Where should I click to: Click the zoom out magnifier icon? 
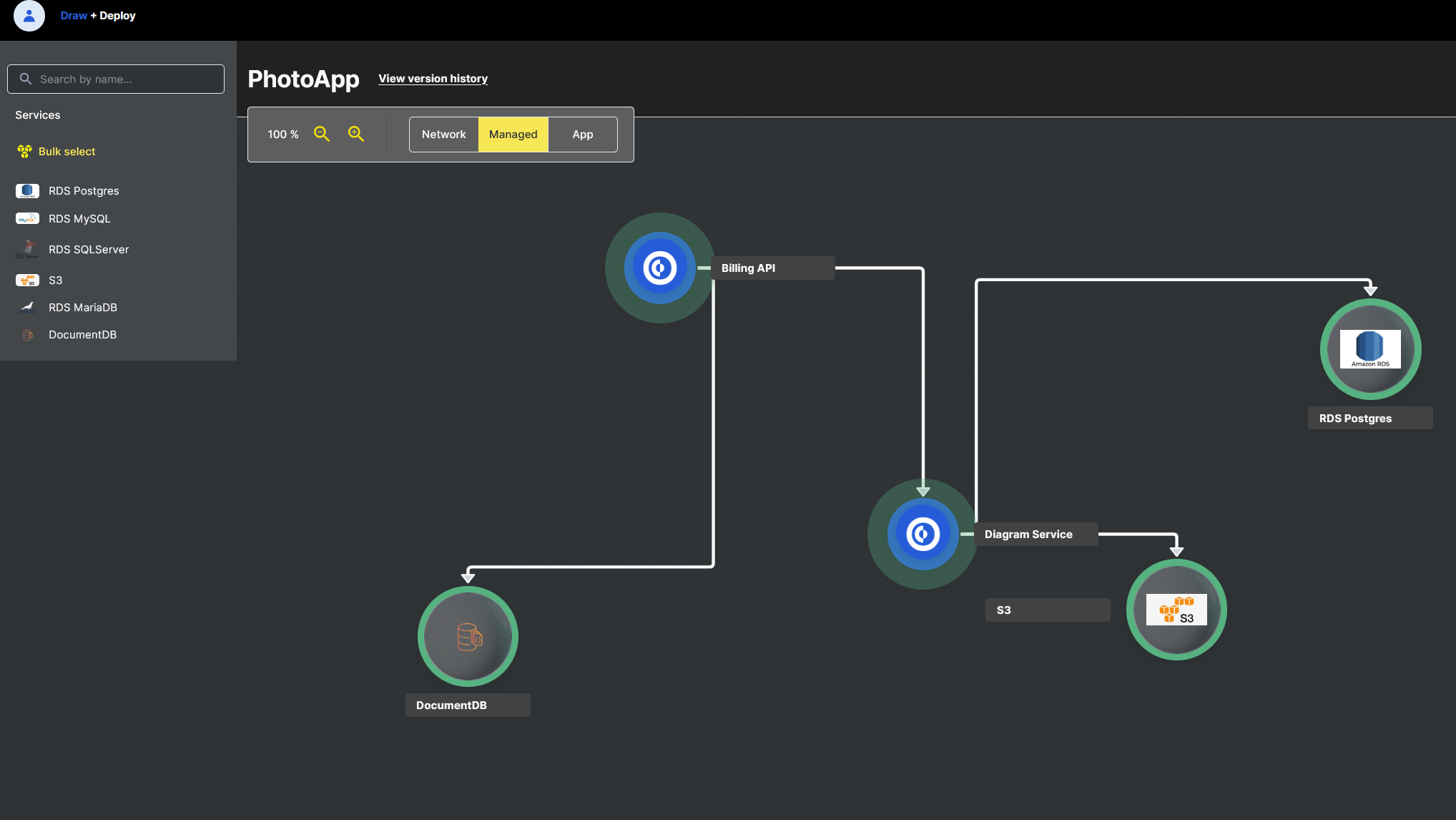point(322,134)
